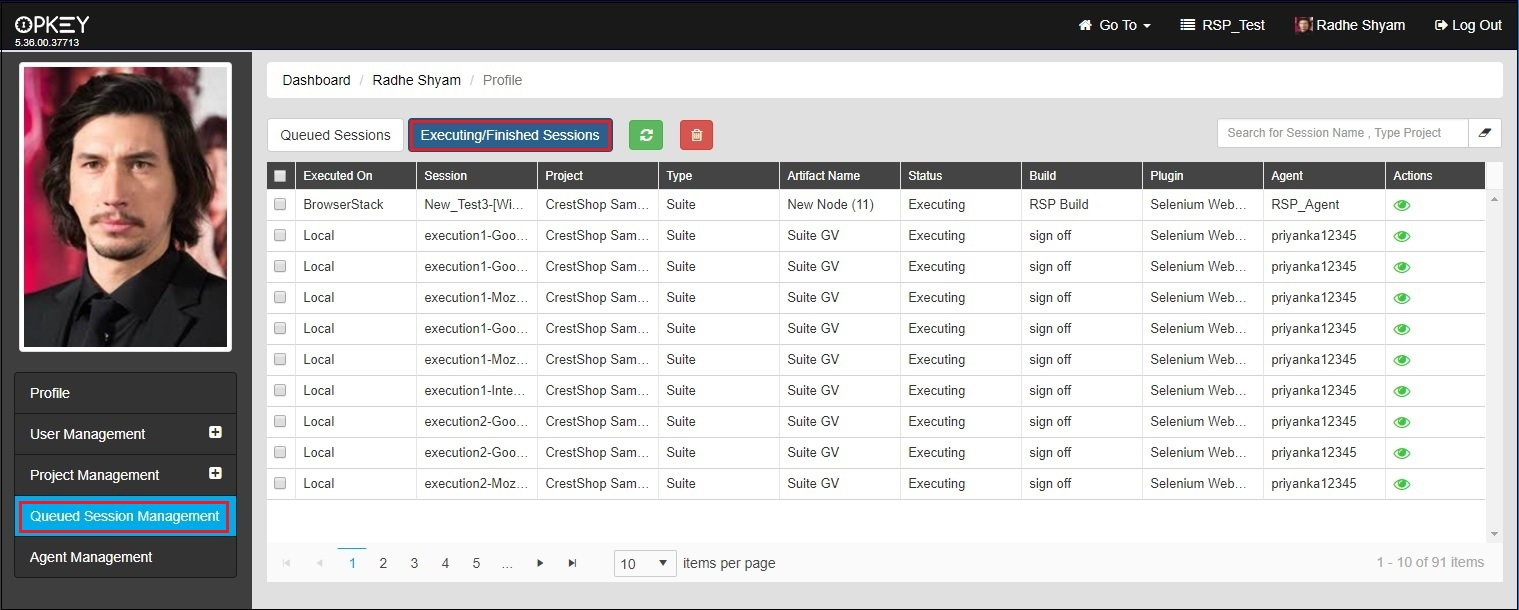Screen dimensions: 1519x610
Task: Click Dashboard in the breadcrumb
Action: click(316, 80)
